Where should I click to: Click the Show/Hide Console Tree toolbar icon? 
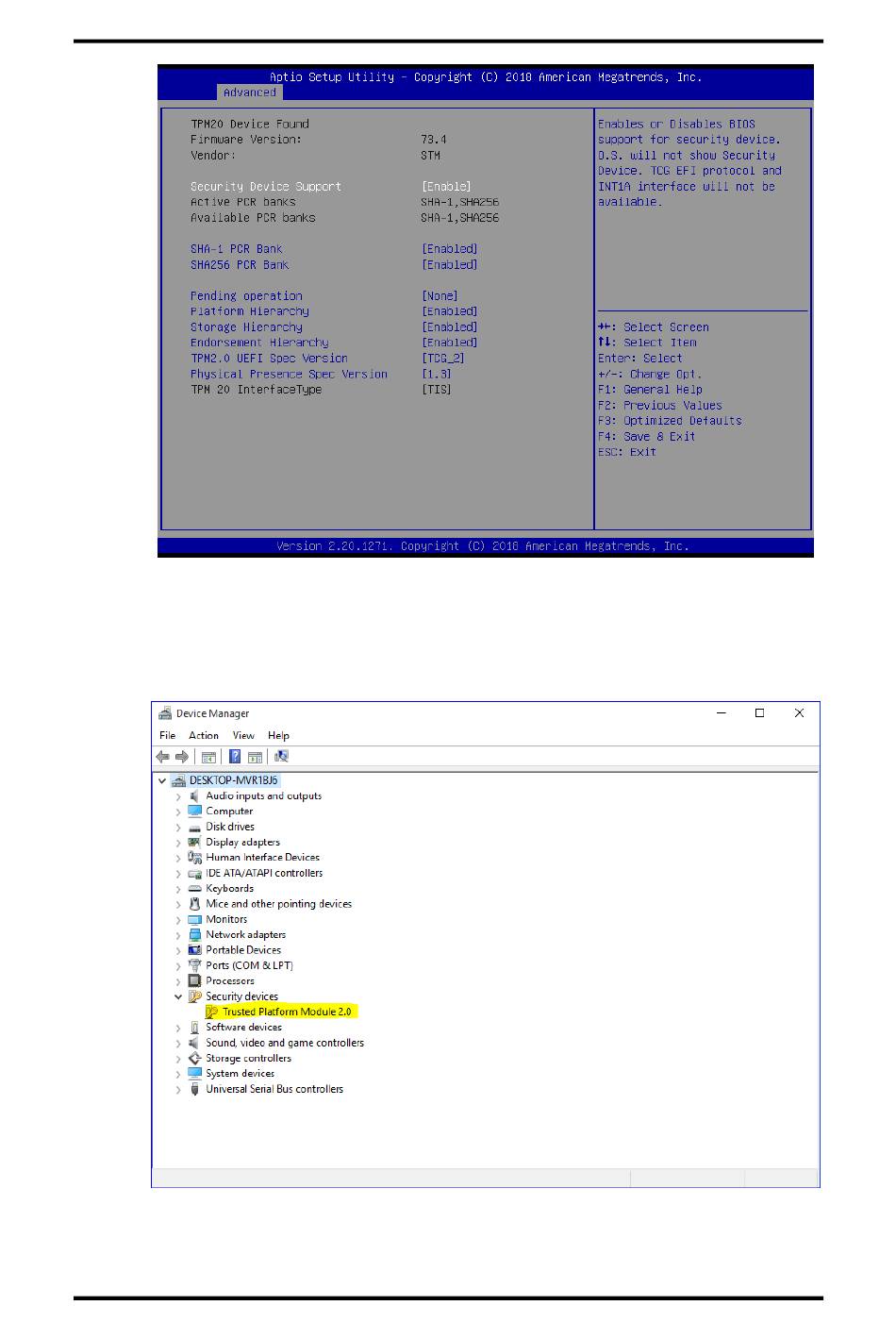tap(208, 757)
